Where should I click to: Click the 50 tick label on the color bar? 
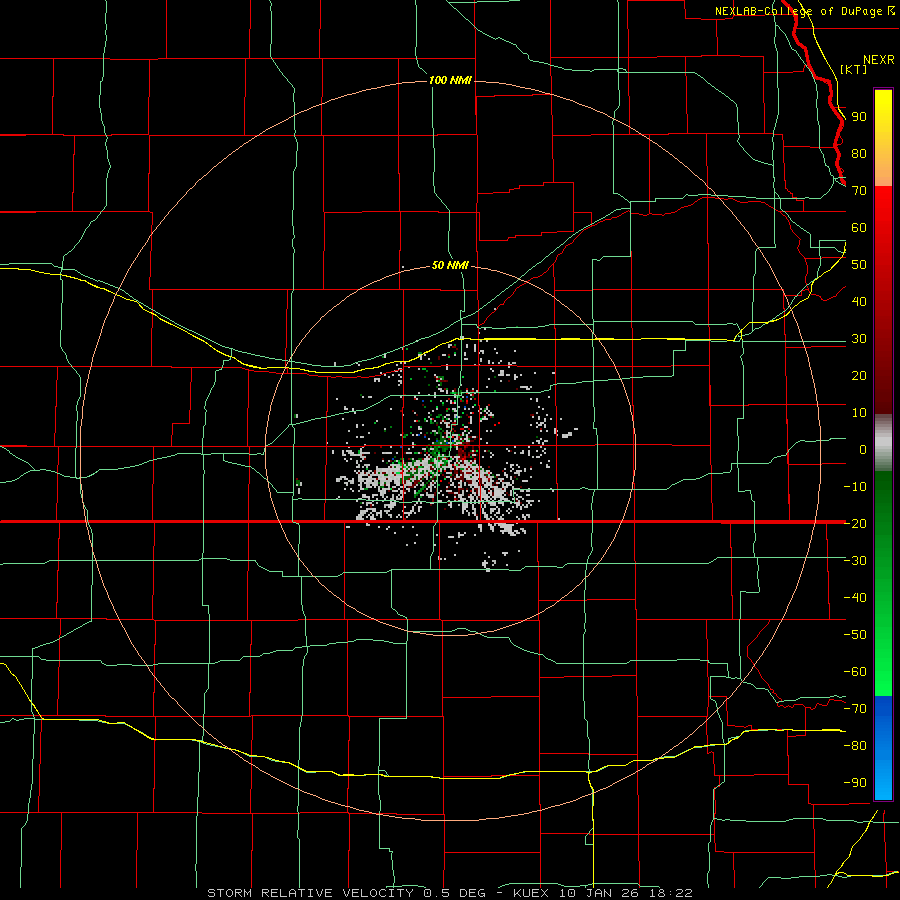click(859, 265)
